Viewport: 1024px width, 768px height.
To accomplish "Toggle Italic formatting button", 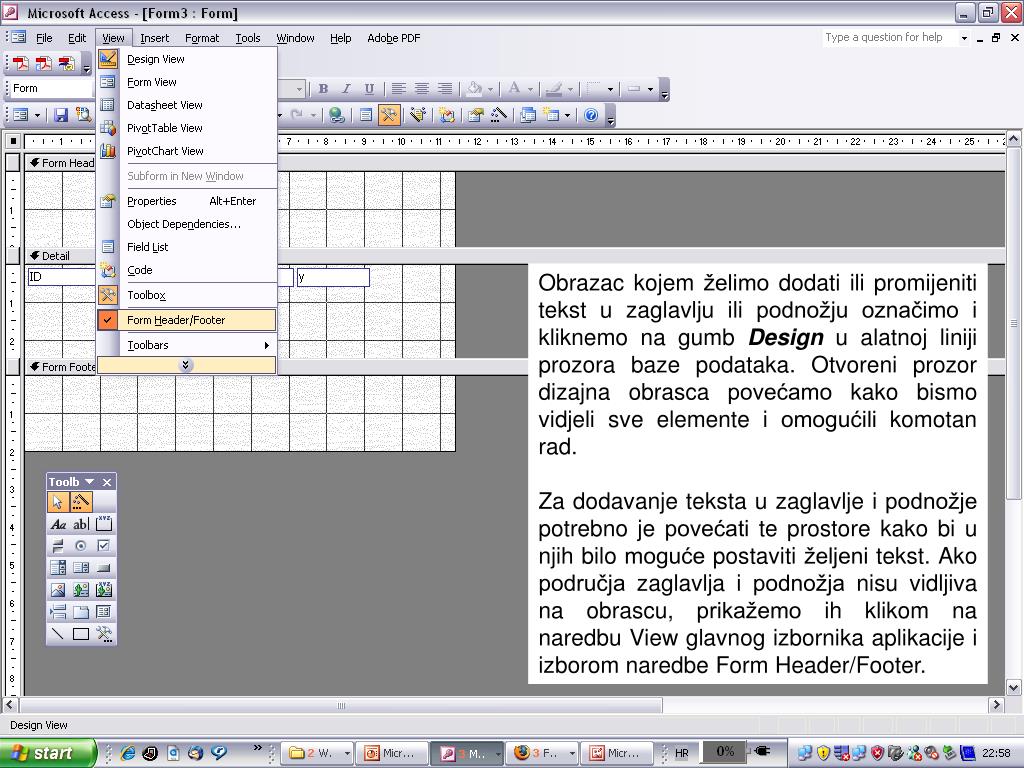I will click(346, 89).
